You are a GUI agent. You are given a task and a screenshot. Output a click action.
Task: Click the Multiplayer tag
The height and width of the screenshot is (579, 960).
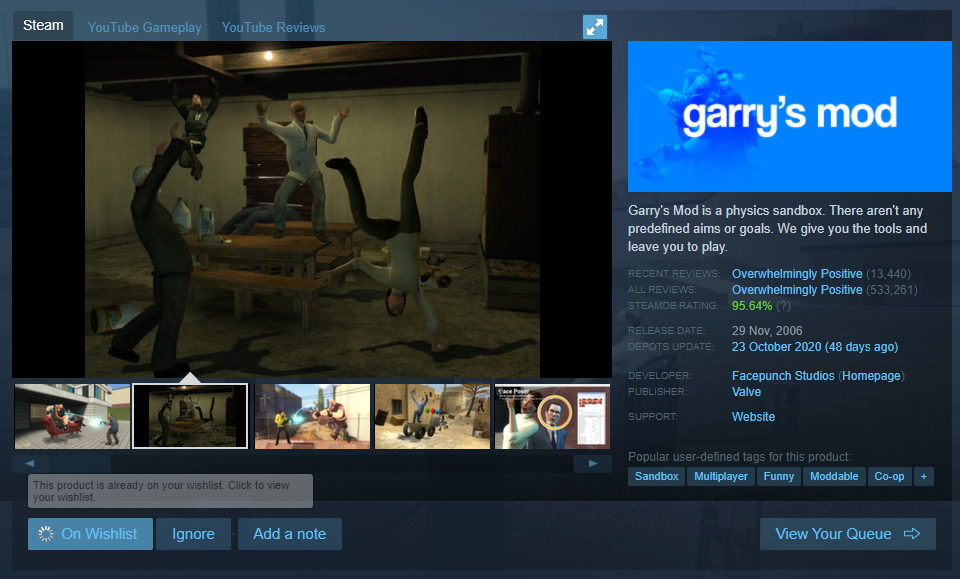pos(721,476)
